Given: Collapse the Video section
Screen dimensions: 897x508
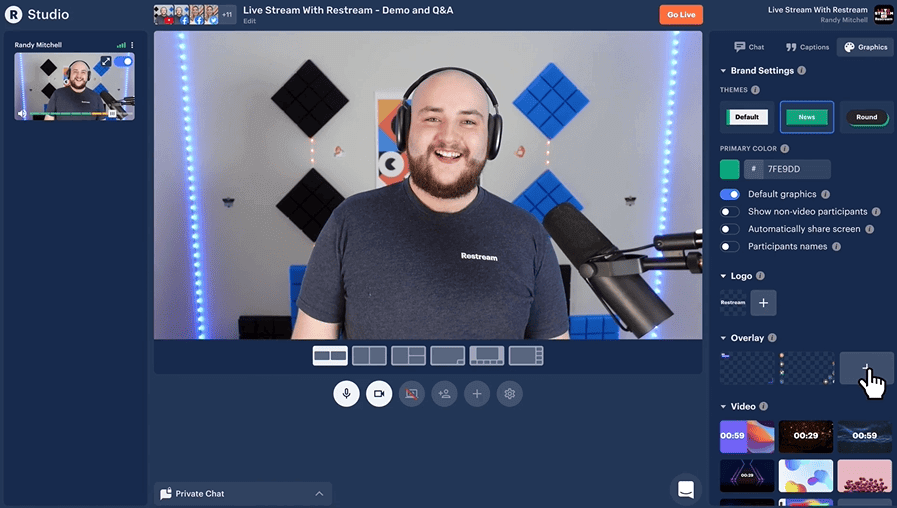Looking at the screenshot, I should point(723,406).
